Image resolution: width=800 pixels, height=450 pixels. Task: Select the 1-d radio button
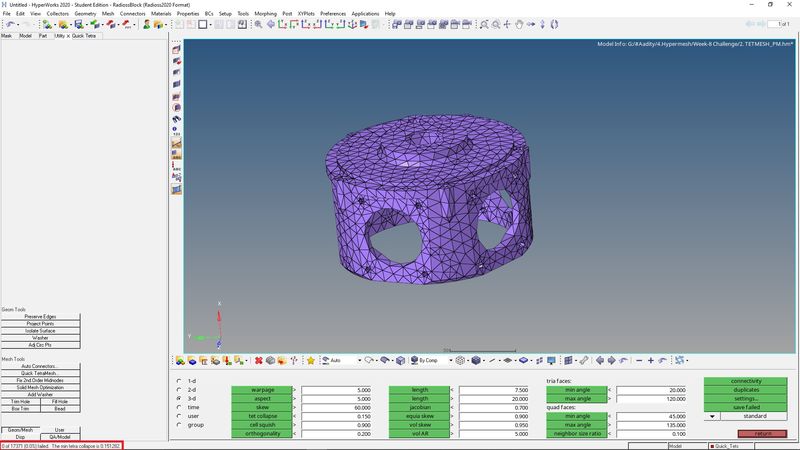(179, 381)
